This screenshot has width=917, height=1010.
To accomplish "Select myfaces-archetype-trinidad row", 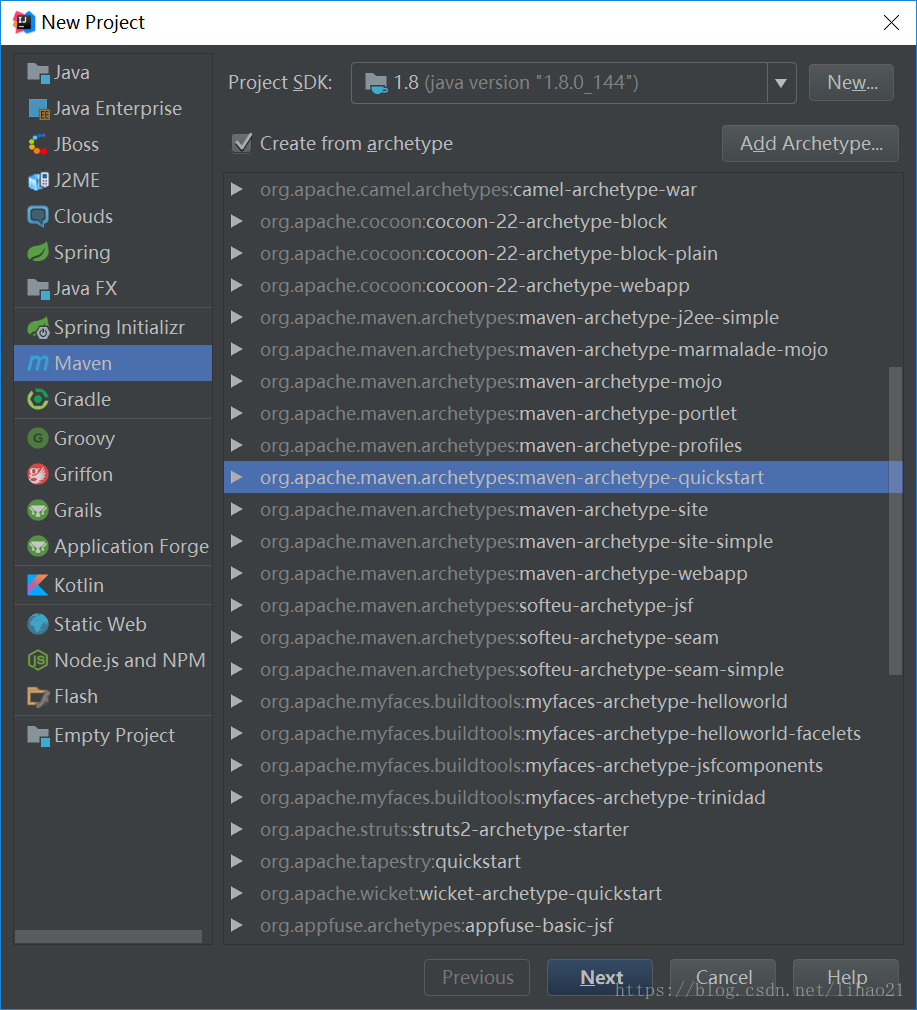I will tap(563, 797).
